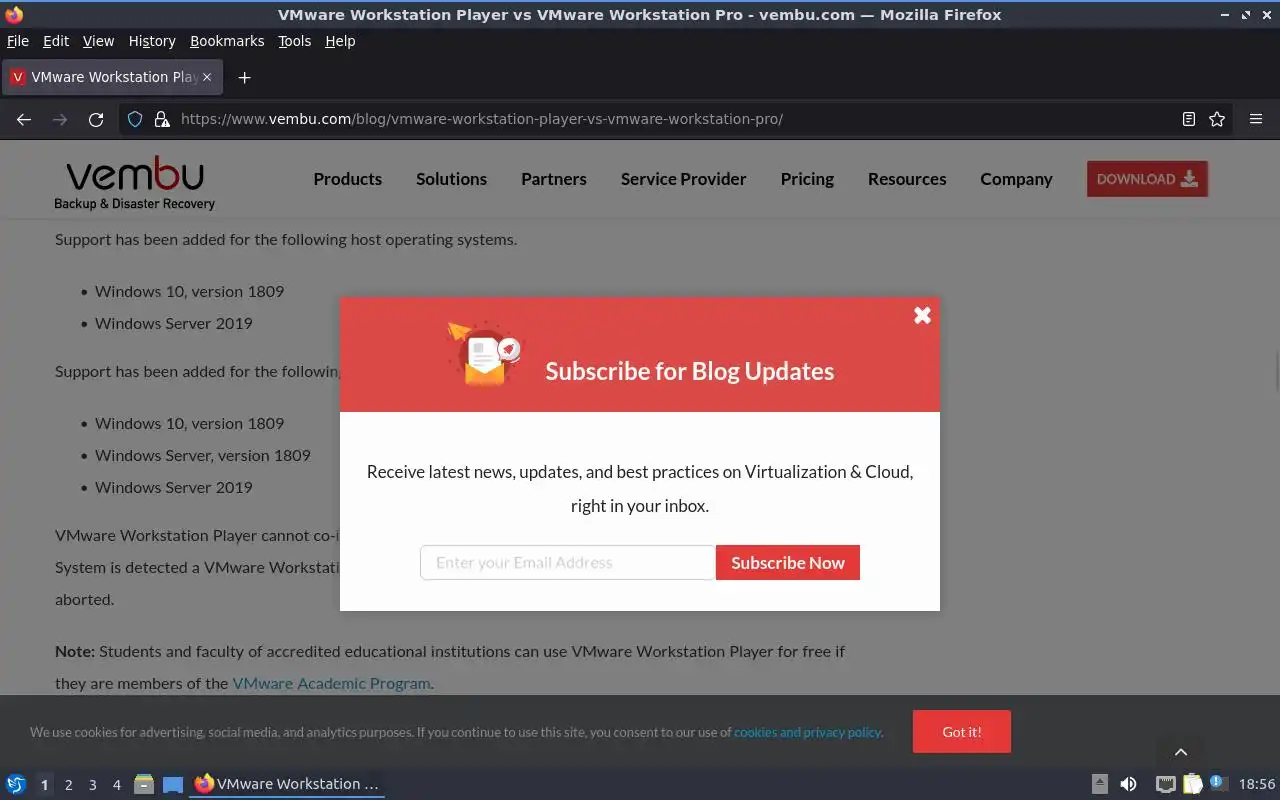Image resolution: width=1280 pixels, height=800 pixels.
Task: Click the network tray icon
Action: pyautogui.click(x=1165, y=784)
